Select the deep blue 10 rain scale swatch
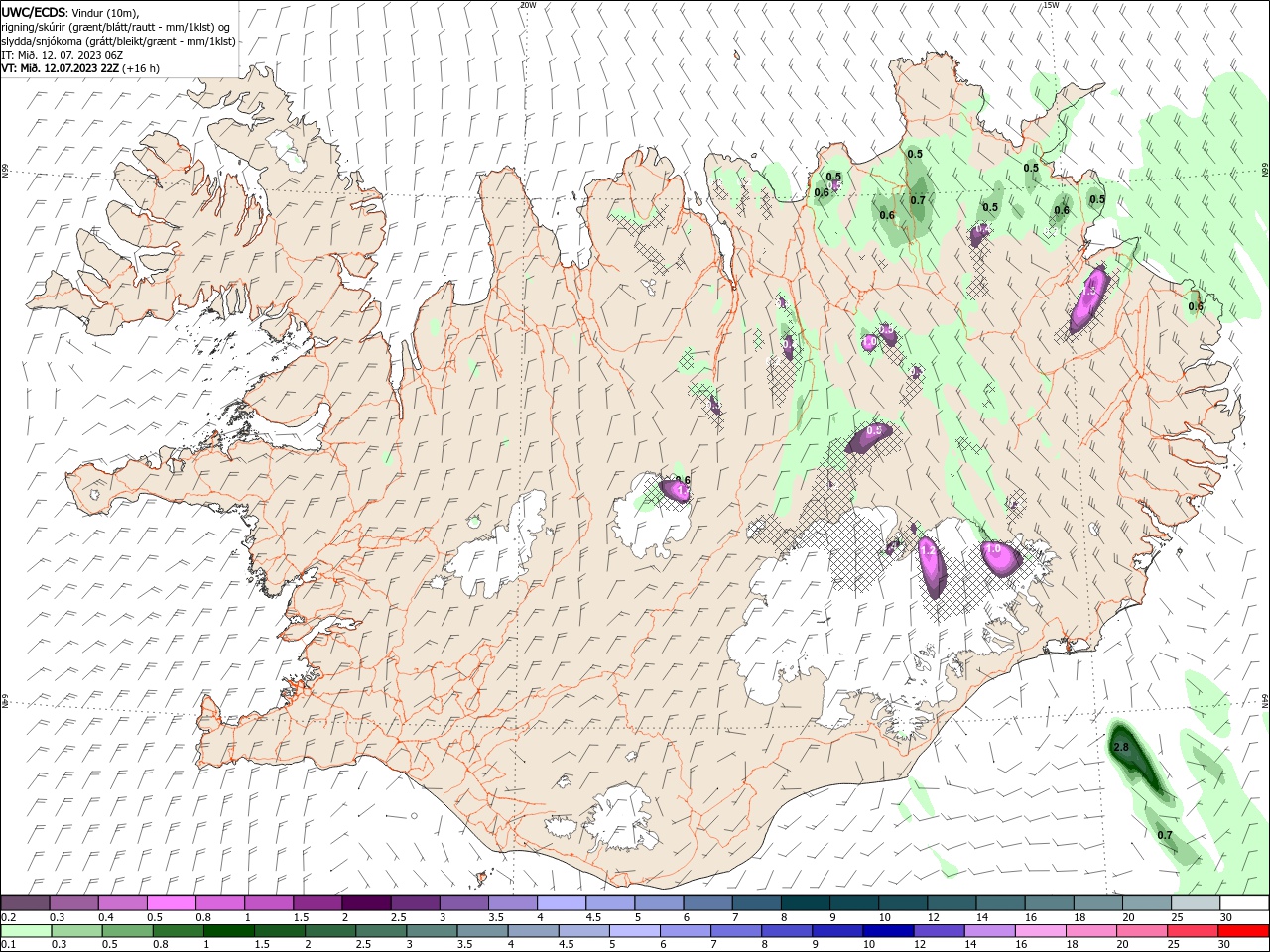 887,931
